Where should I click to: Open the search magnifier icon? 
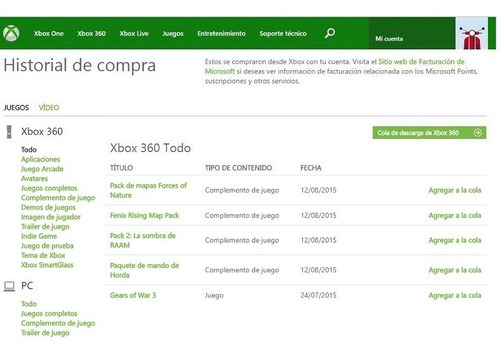coord(330,33)
